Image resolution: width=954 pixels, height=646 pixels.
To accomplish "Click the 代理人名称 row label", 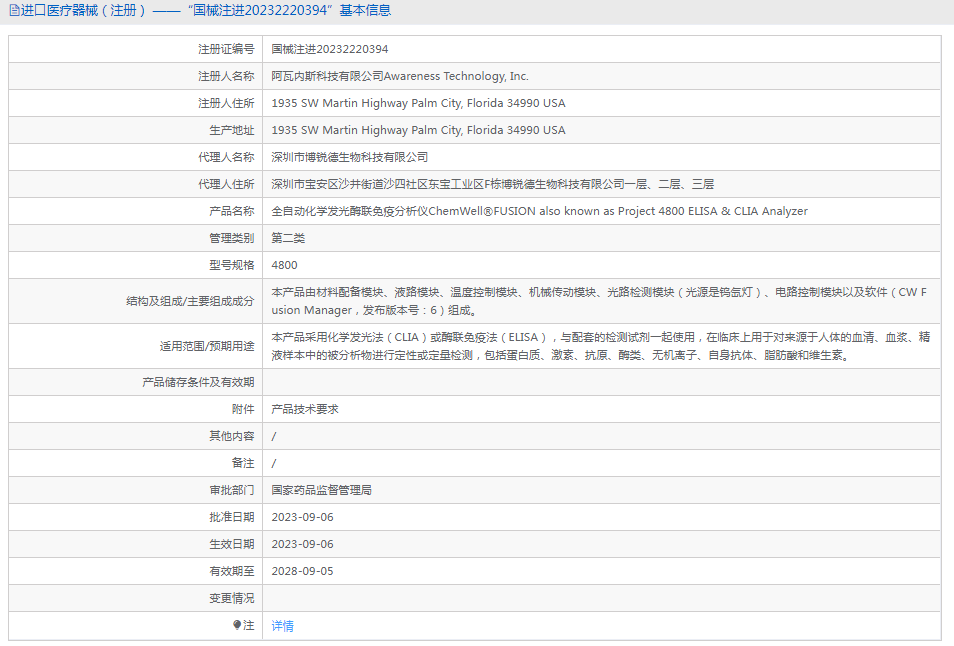I will (x=226, y=157).
